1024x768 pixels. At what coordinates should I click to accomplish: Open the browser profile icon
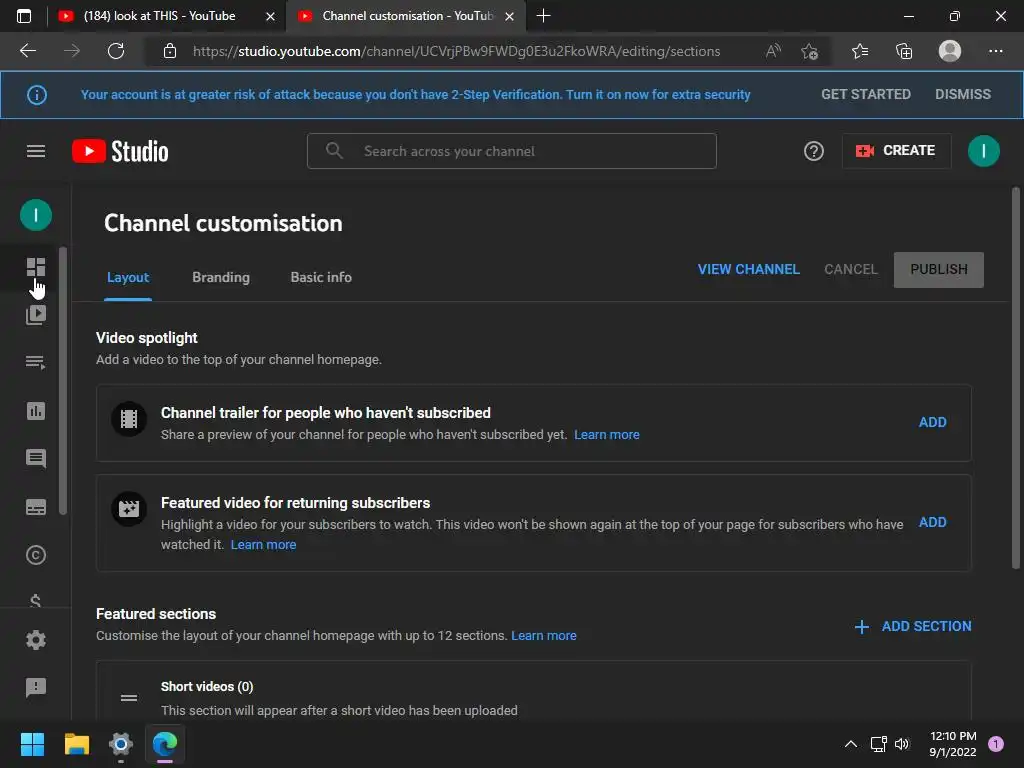coord(950,51)
